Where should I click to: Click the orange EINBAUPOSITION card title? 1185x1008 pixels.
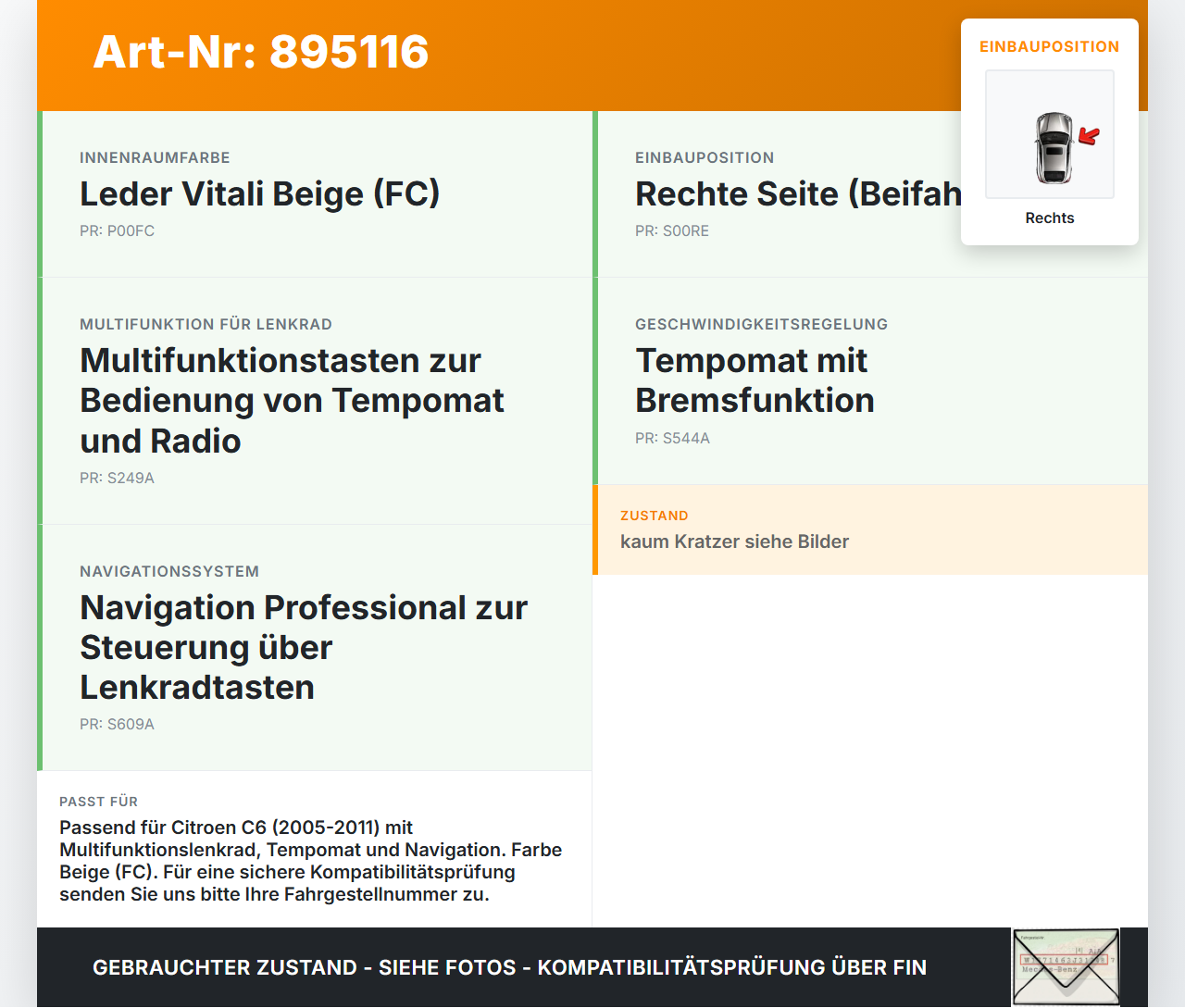(1050, 46)
